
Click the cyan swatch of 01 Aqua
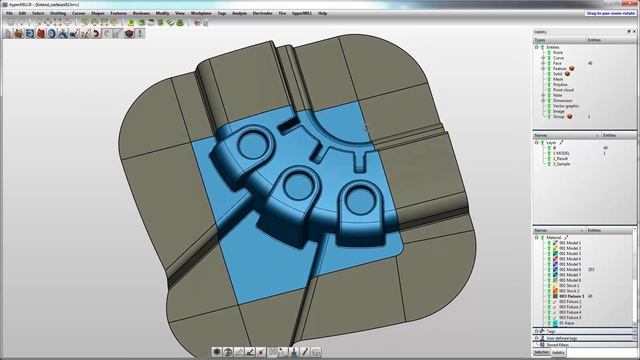(555, 323)
